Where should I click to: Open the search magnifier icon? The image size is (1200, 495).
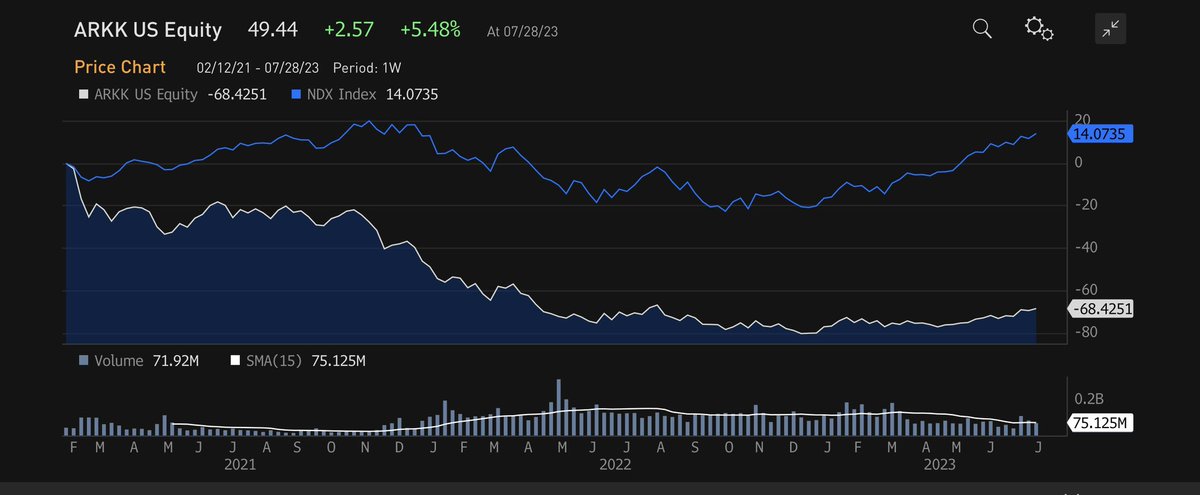(982, 28)
